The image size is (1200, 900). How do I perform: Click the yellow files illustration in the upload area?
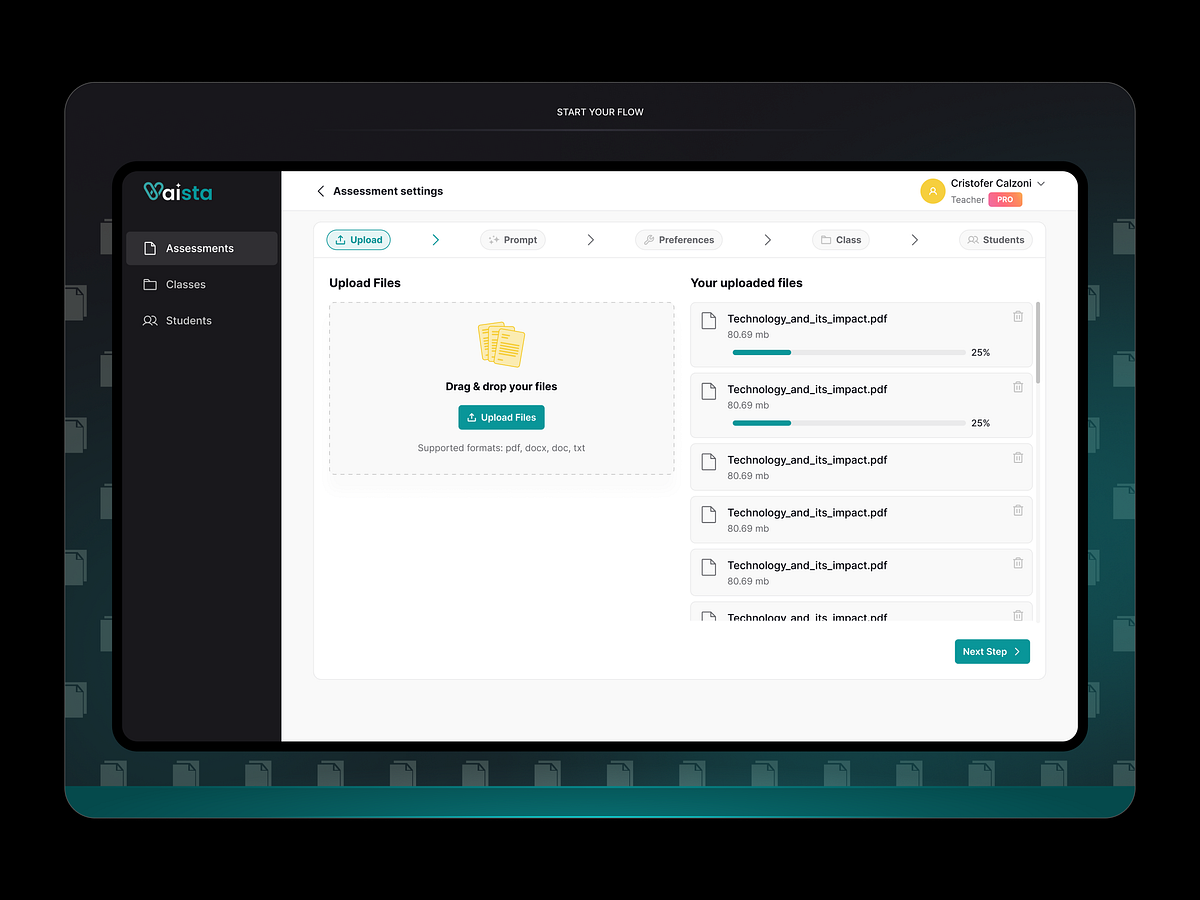coord(501,344)
